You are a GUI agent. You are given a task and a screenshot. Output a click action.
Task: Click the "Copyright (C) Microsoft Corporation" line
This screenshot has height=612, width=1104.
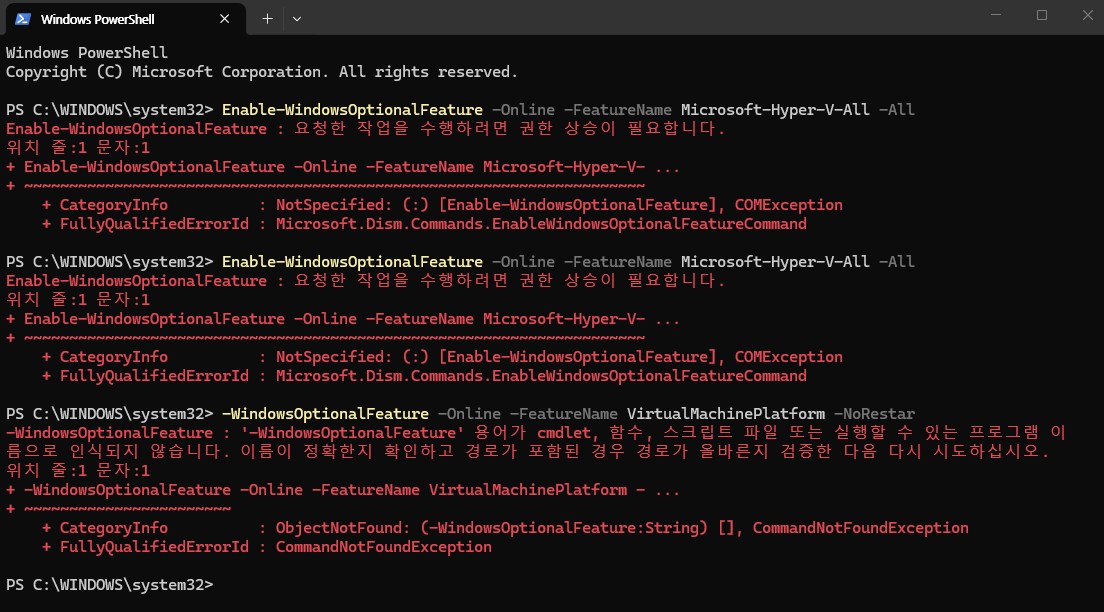262,72
